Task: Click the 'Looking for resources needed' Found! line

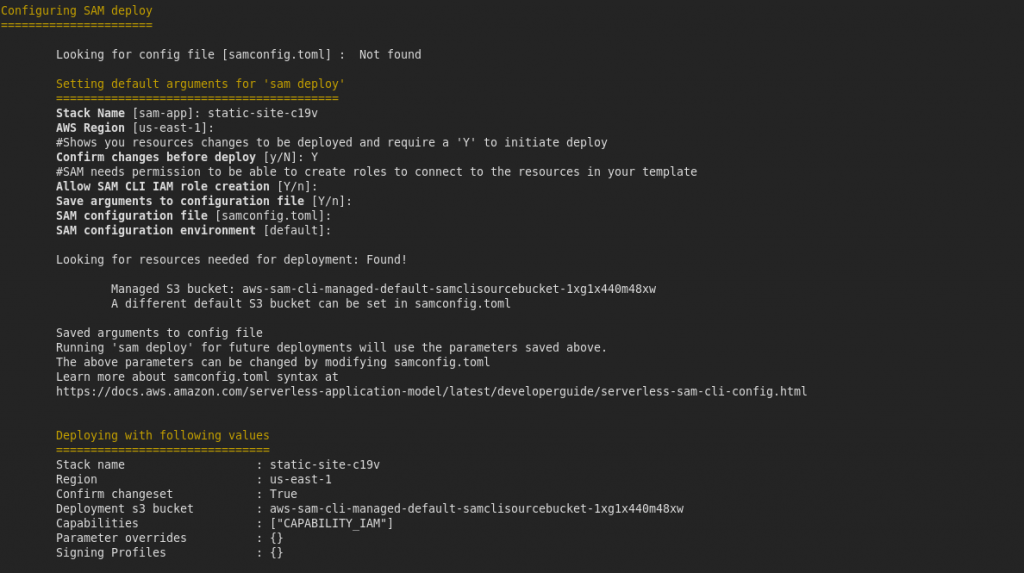Action: click(231, 259)
